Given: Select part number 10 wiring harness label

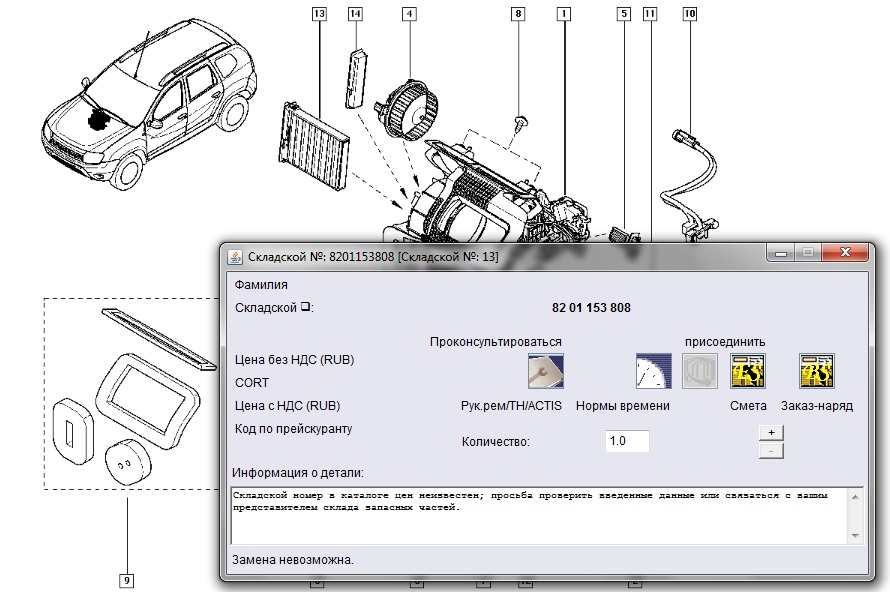Looking at the screenshot, I should click(x=689, y=14).
